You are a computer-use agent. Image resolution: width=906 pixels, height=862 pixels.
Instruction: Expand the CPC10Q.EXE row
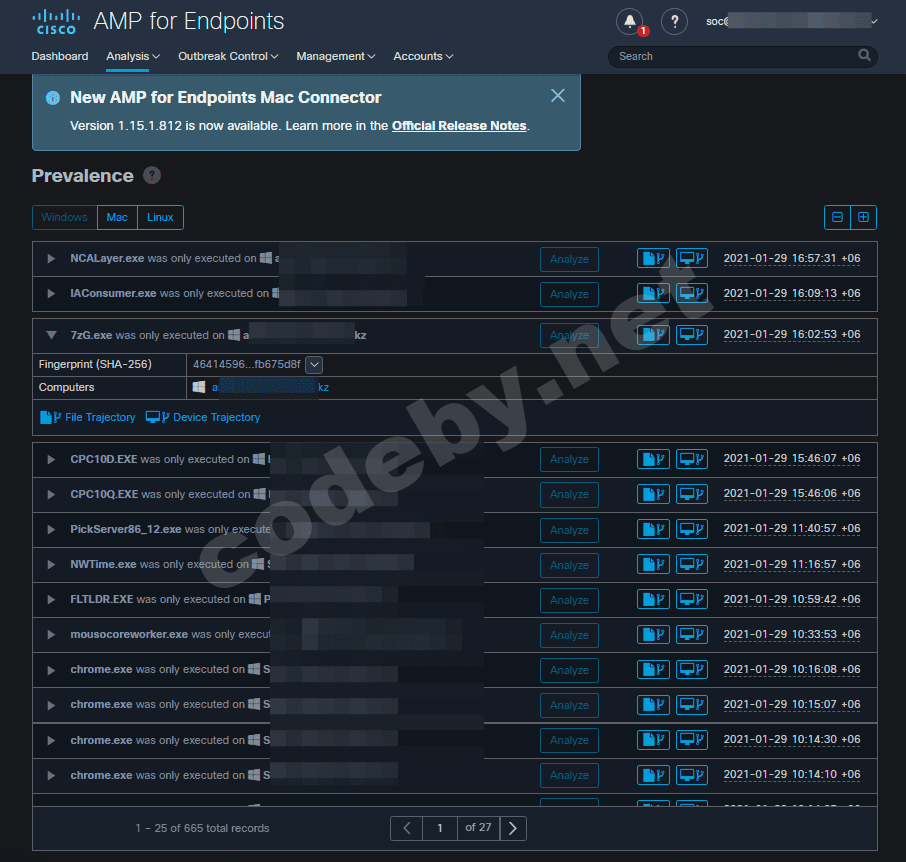pos(51,495)
